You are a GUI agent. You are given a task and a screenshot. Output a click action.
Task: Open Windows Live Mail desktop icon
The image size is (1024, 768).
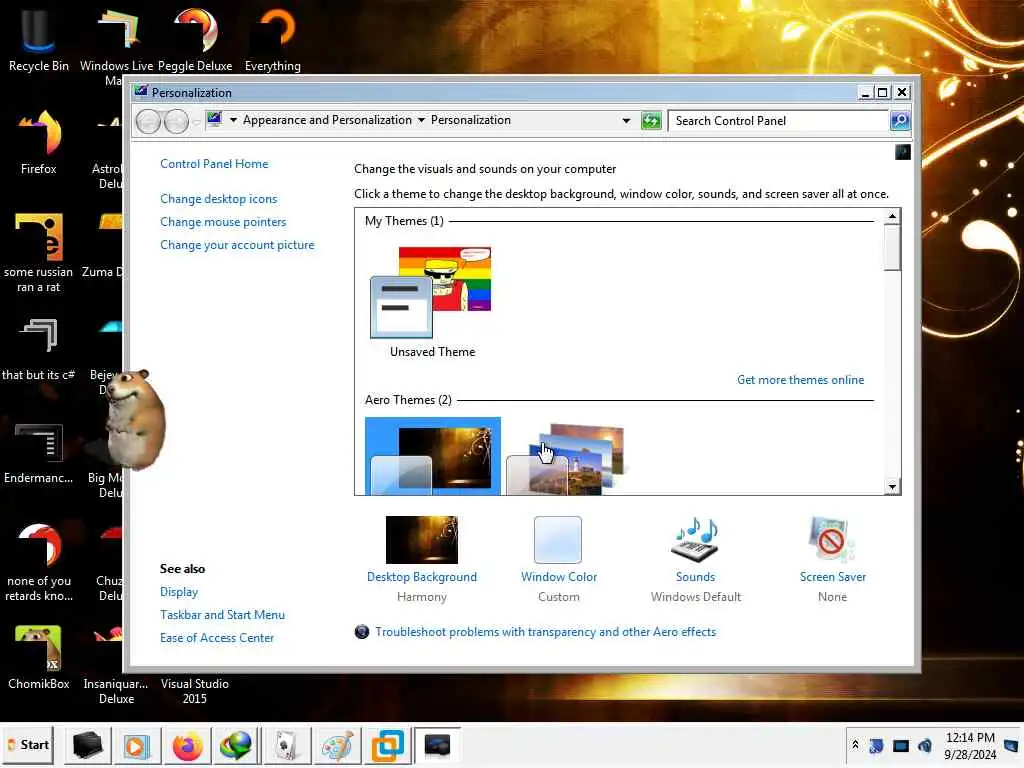[x=116, y=44]
